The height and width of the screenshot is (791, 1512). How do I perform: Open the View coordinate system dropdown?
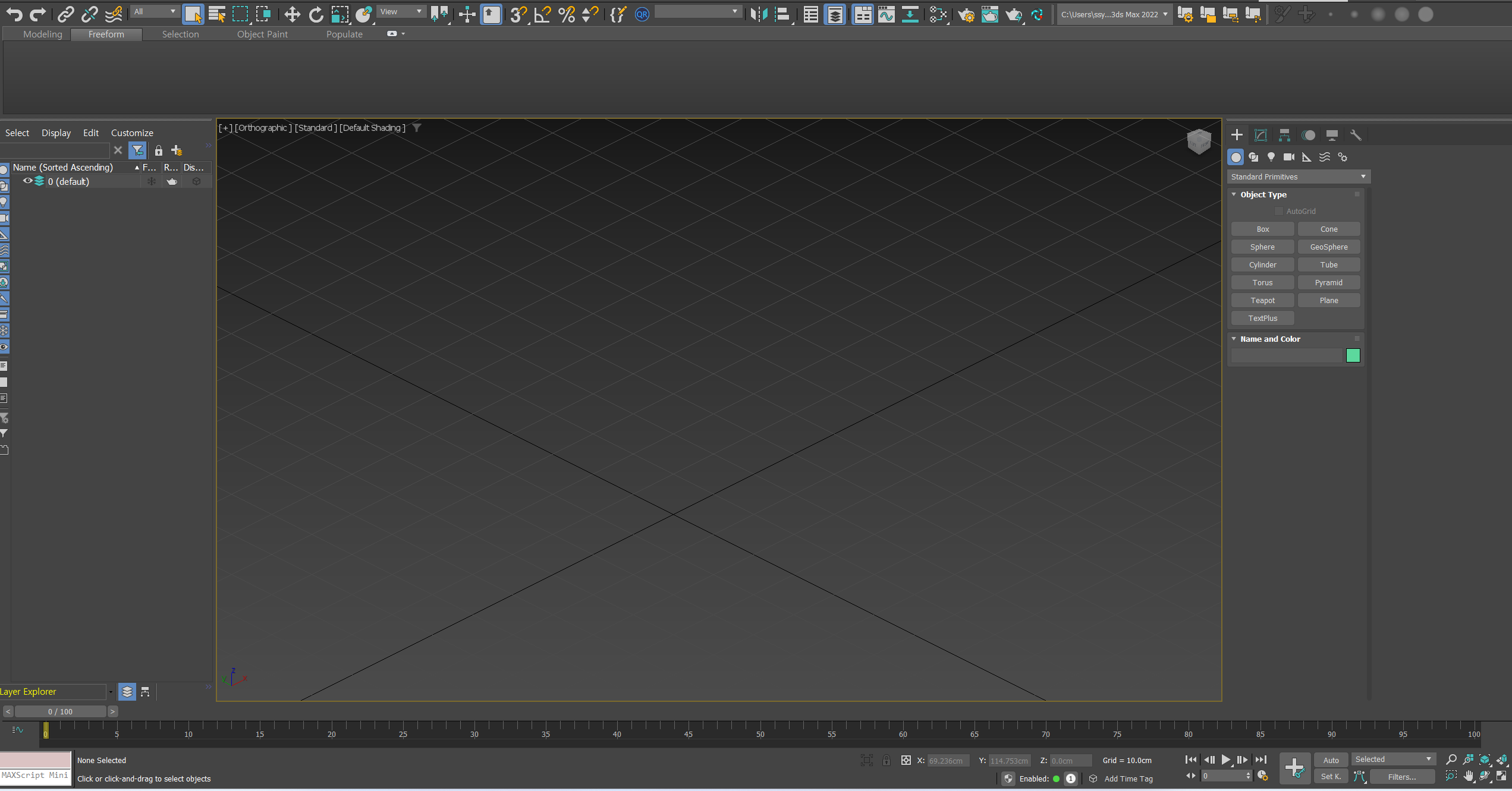tap(401, 11)
